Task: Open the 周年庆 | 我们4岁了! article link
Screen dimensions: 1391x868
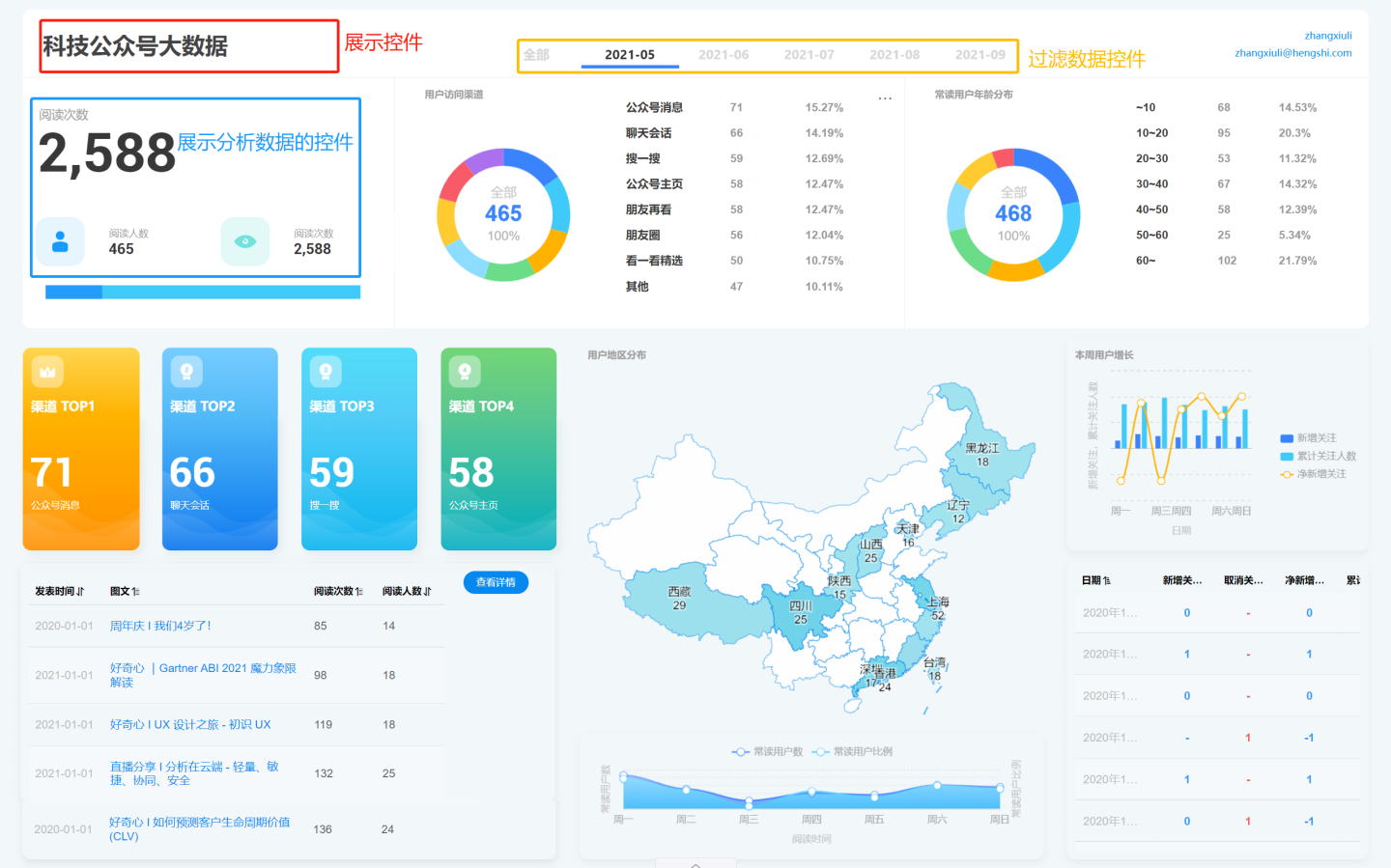Action: point(160,626)
